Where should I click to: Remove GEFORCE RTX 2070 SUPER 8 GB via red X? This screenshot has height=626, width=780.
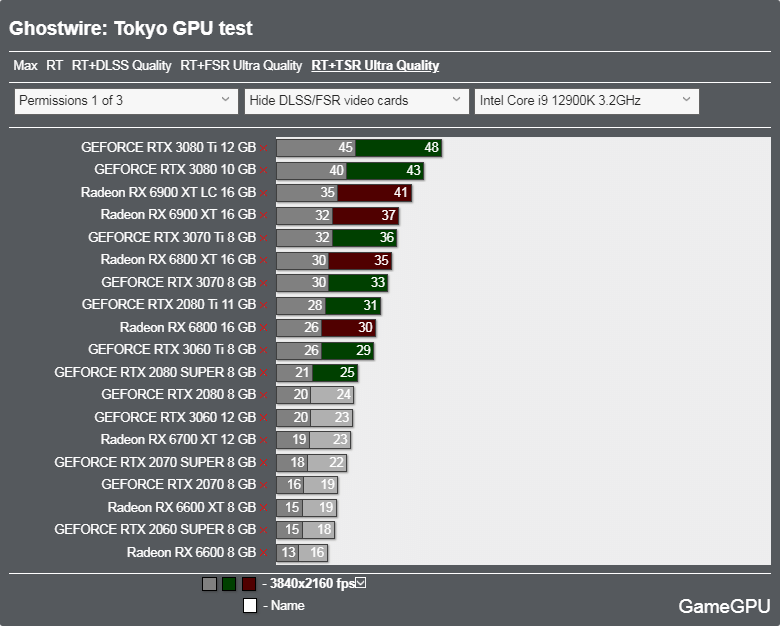[x=264, y=463]
